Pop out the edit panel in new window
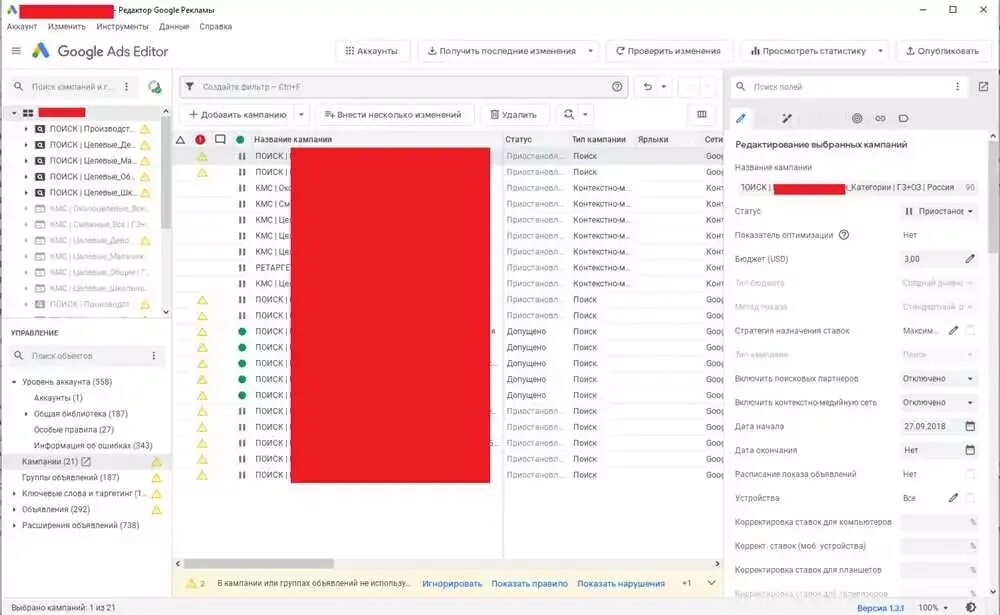Screen dimensions: 1000x615 983,86
